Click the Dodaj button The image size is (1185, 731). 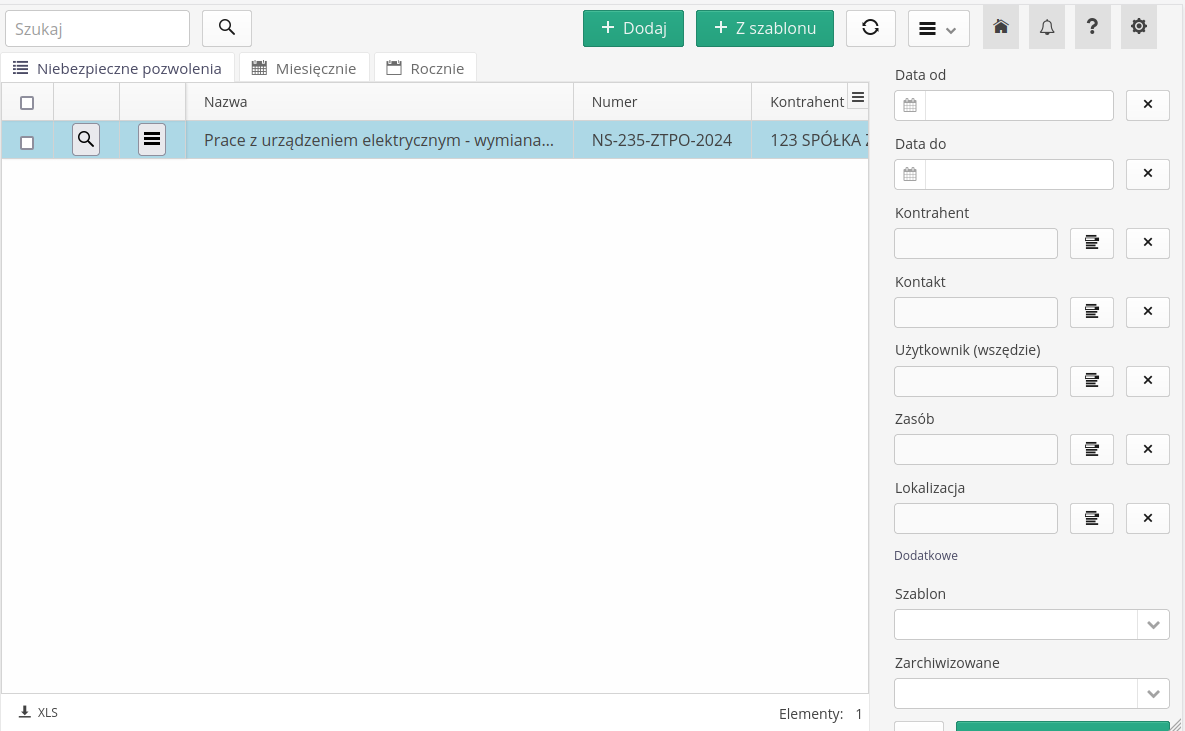(x=633, y=28)
